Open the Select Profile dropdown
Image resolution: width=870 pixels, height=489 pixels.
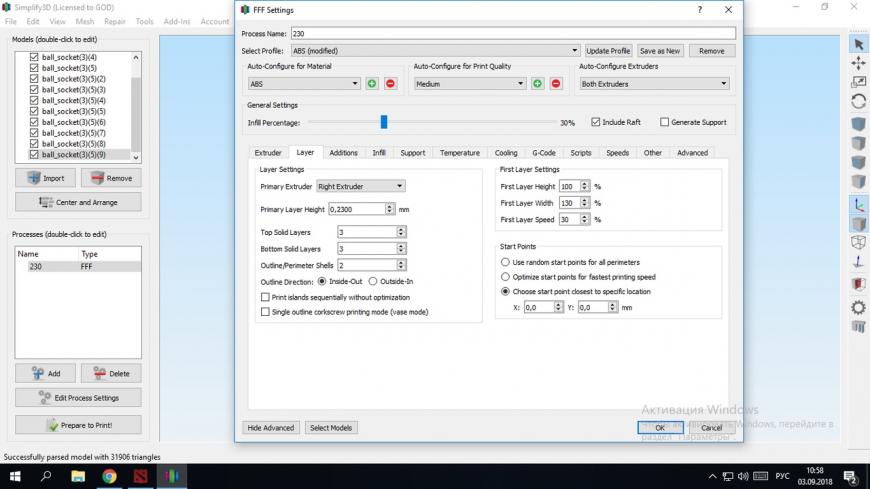click(x=436, y=51)
